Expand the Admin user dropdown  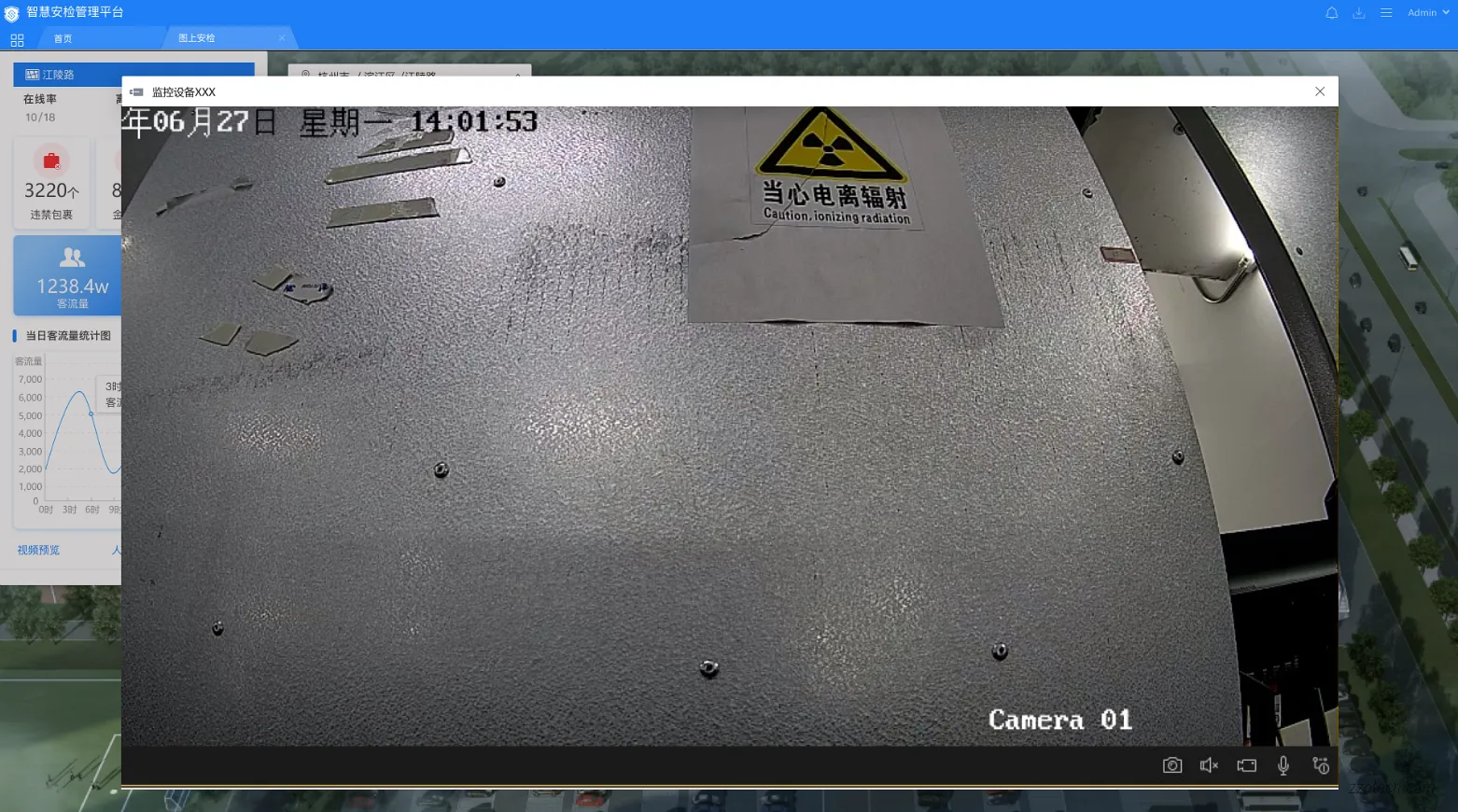[1428, 13]
